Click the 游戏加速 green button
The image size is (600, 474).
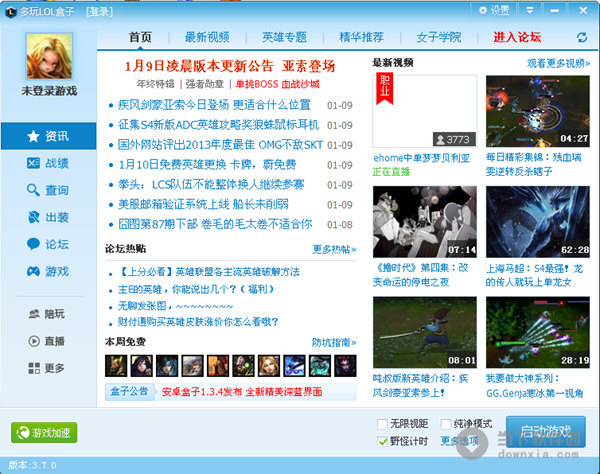pyautogui.click(x=44, y=433)
